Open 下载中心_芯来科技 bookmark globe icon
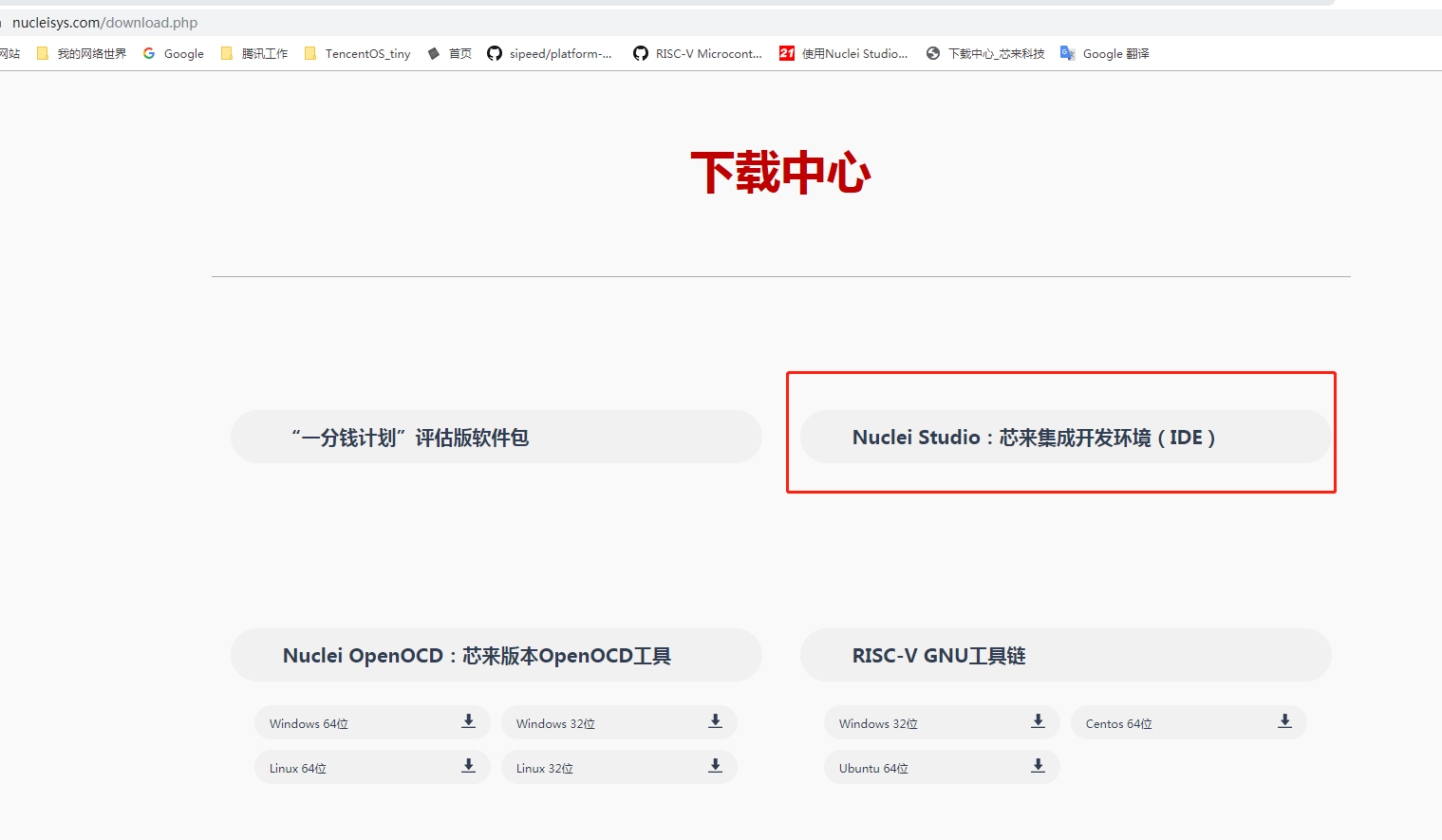Image resolution: width=1442 pixels, height=840 pixels. (933, 53)
